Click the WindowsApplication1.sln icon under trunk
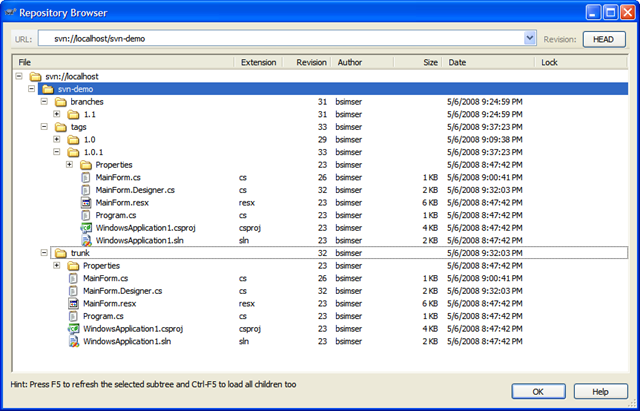Viewport: 640px width, 411px height. [x=73, y=342]
